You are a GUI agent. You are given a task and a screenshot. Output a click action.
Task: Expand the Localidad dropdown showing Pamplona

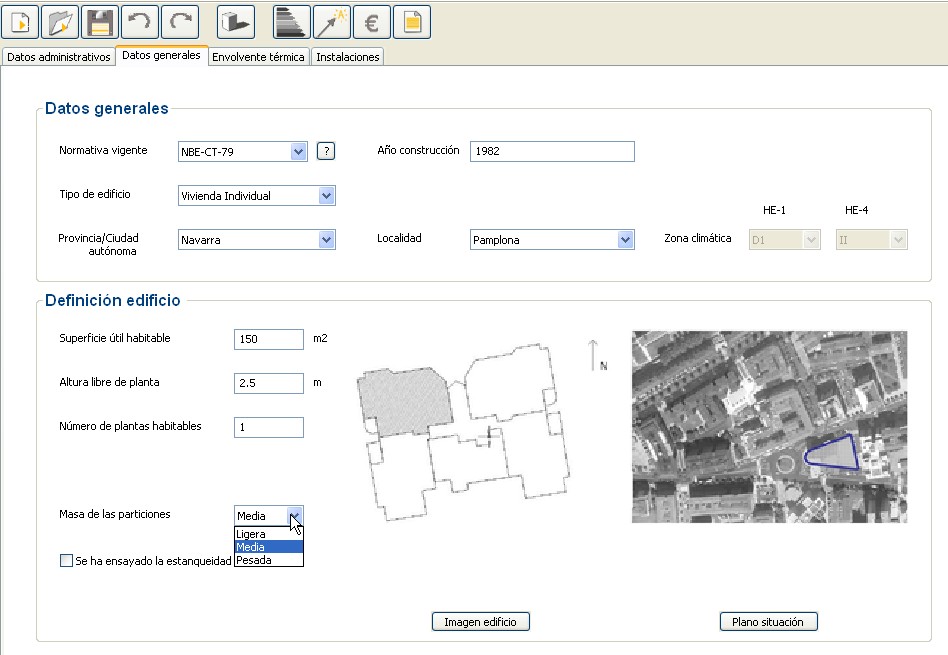pyautogui.click(x=625, y=240)
